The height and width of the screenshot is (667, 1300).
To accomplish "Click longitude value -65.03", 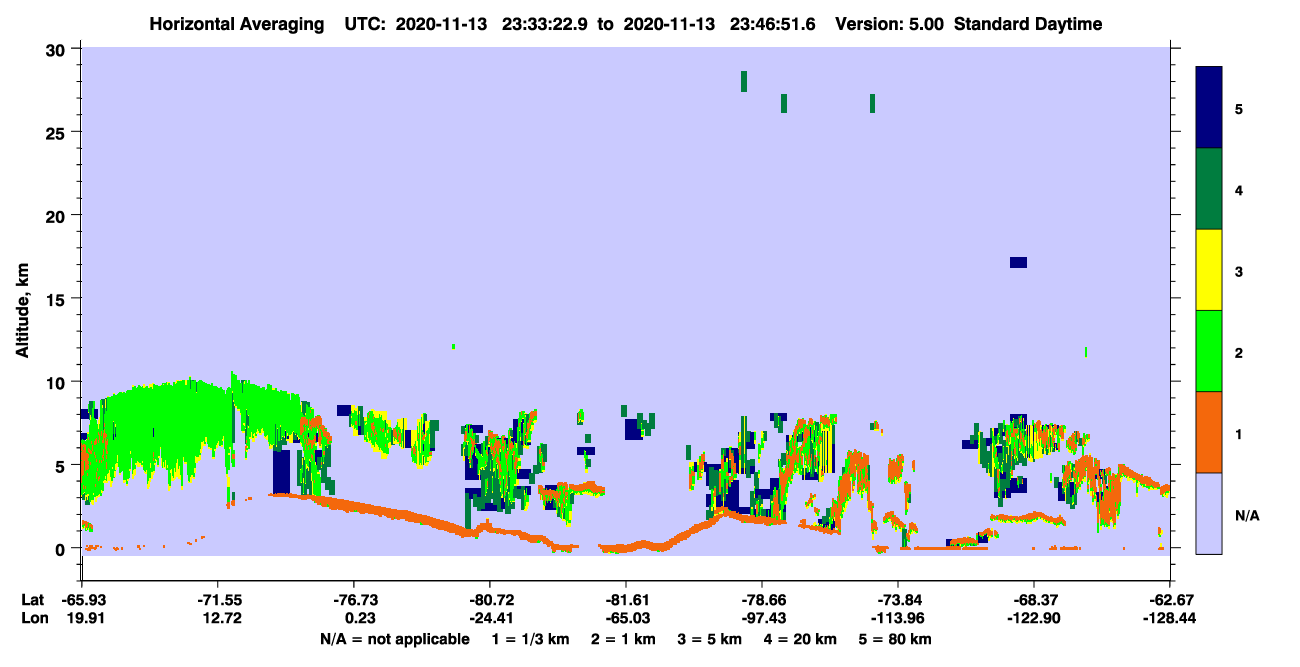I will 626,618.
